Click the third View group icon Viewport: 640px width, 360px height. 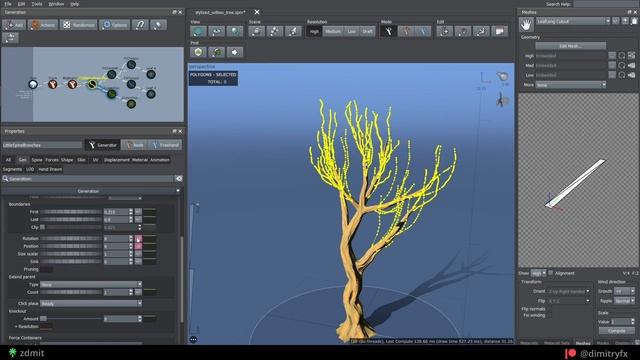pos(234,31)
